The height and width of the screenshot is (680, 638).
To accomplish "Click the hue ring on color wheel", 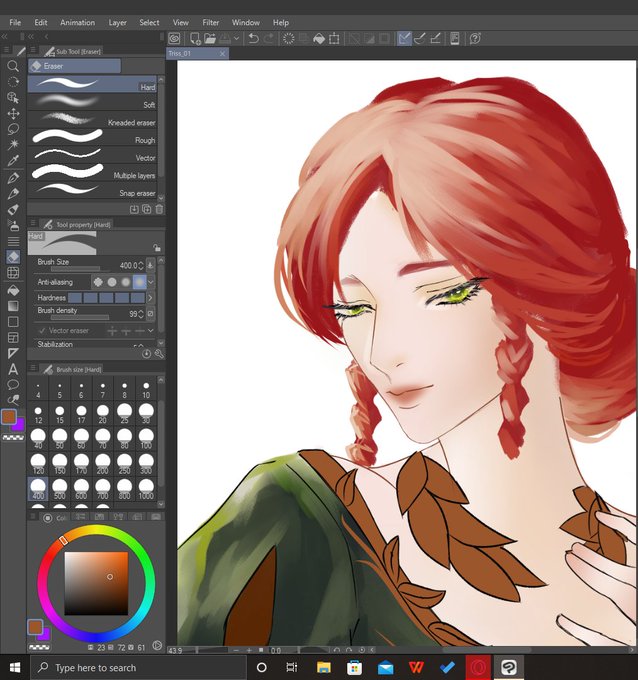I will pyautogui.click(x=96, y=530).
